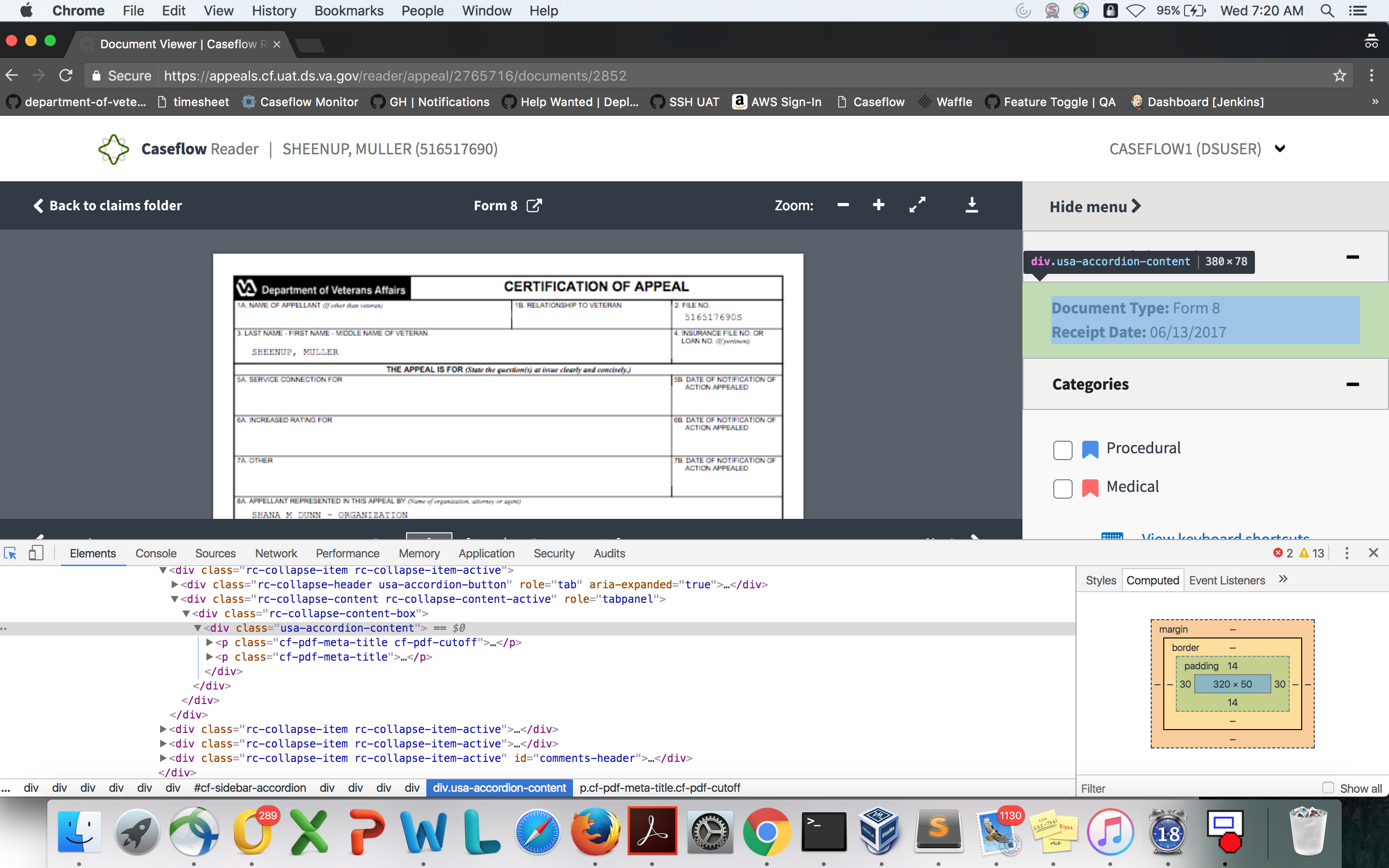This screenshot has width=1389, height=868.
Task: Click the Caseflow logo icon
Action: coord(114,149)
